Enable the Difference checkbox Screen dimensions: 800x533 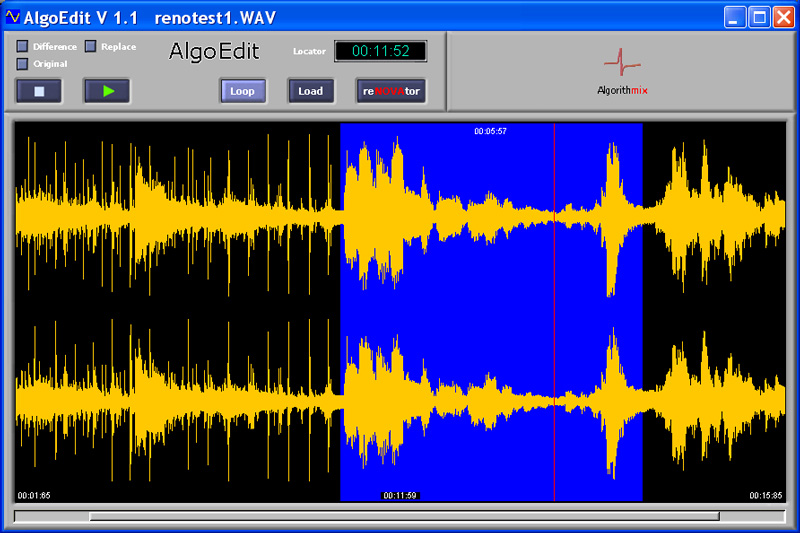pos(23,47)
